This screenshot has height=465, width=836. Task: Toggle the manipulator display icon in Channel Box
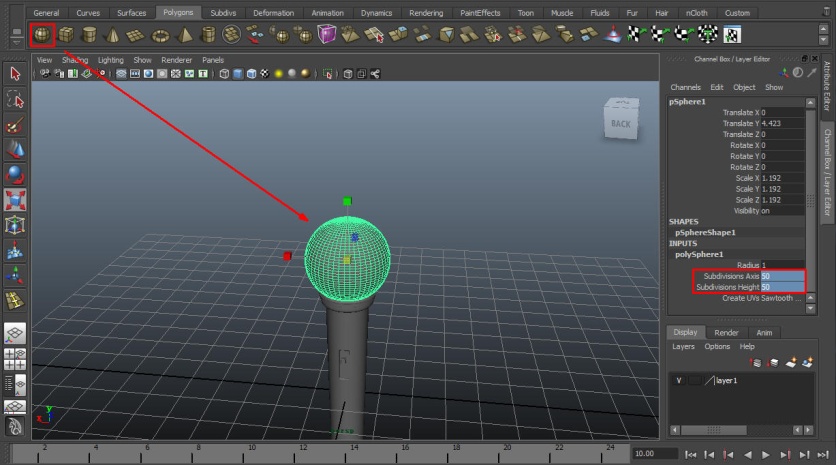click(x=784, y=73)
